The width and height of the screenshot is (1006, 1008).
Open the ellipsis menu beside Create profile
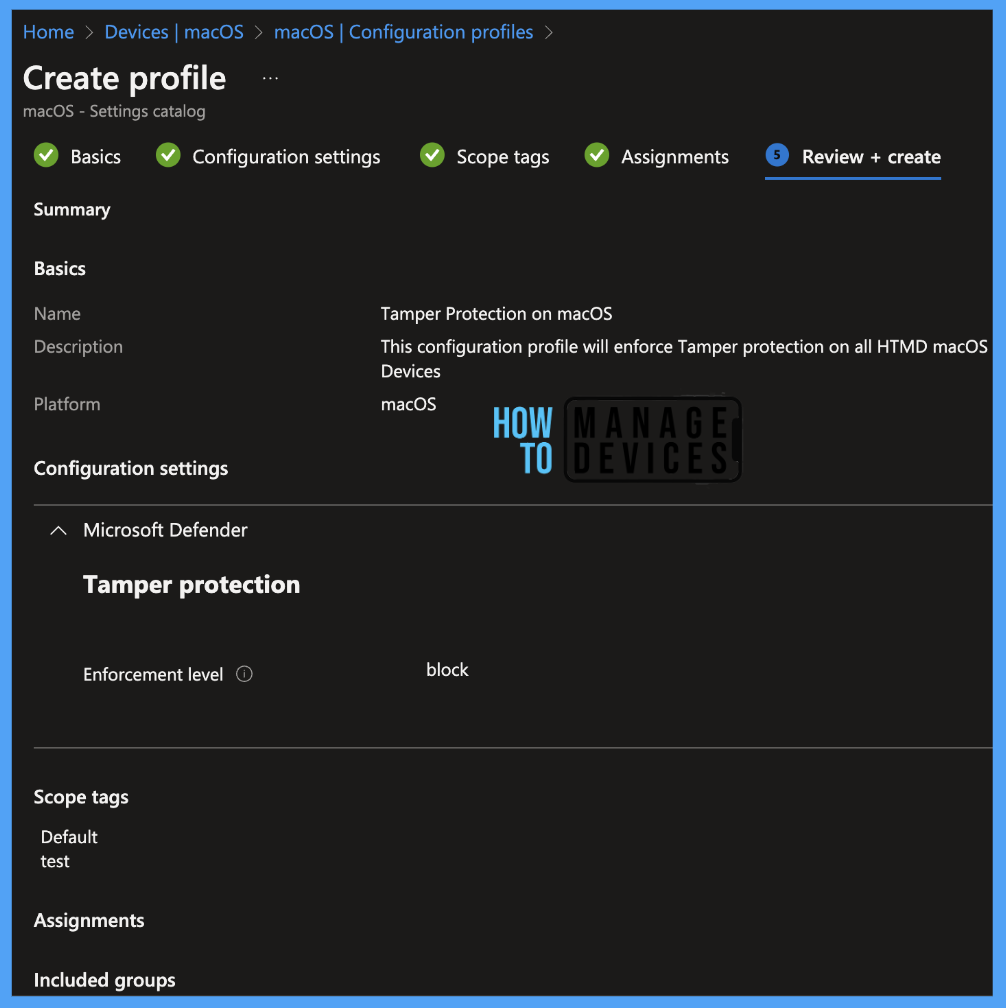tap(271, 78)
